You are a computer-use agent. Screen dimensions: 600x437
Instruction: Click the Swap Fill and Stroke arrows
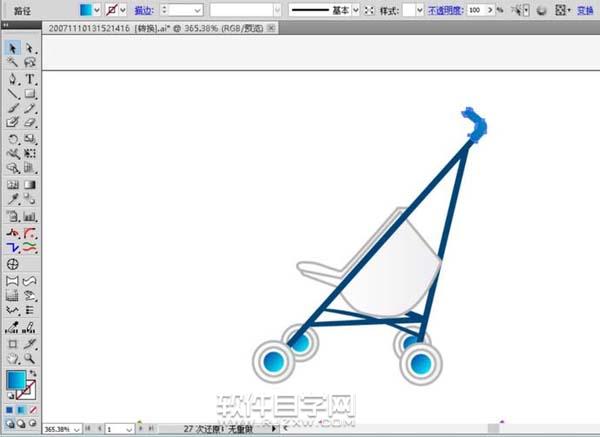coord(33,373)
